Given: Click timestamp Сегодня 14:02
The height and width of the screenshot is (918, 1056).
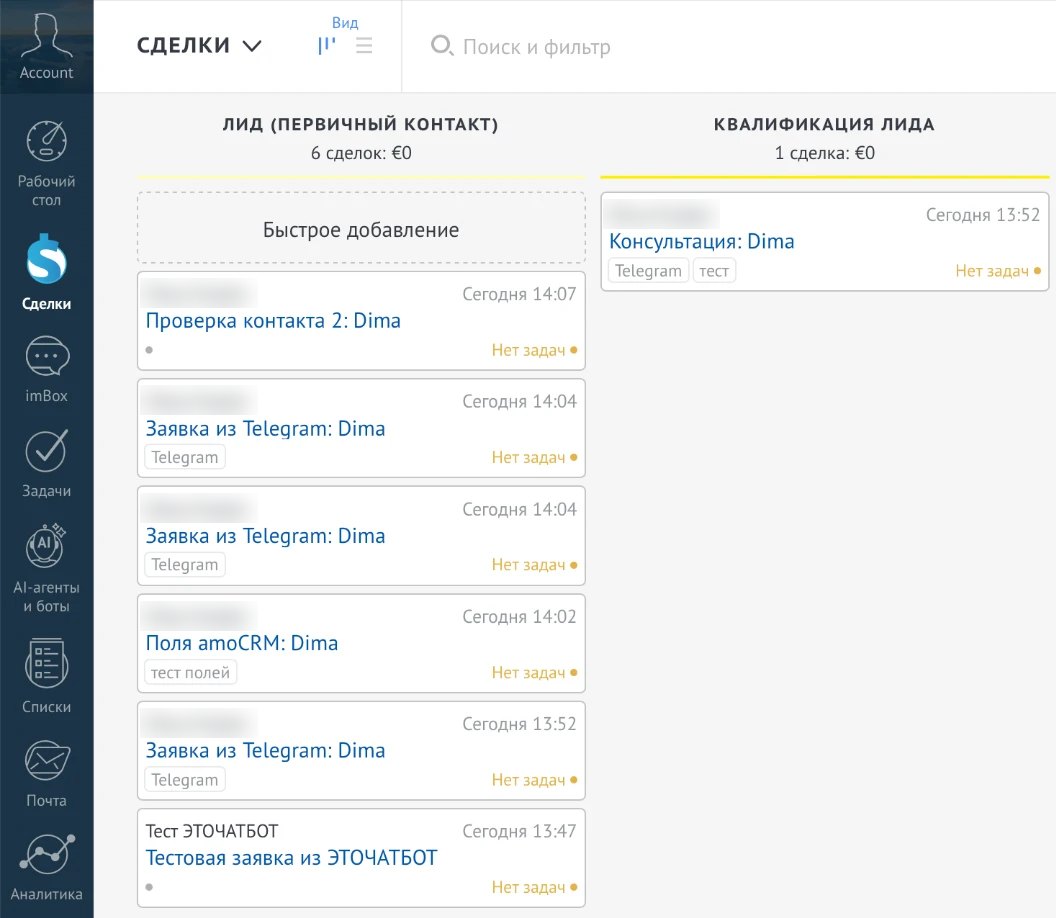Looking at the screenshot, I should pos(519,616).
